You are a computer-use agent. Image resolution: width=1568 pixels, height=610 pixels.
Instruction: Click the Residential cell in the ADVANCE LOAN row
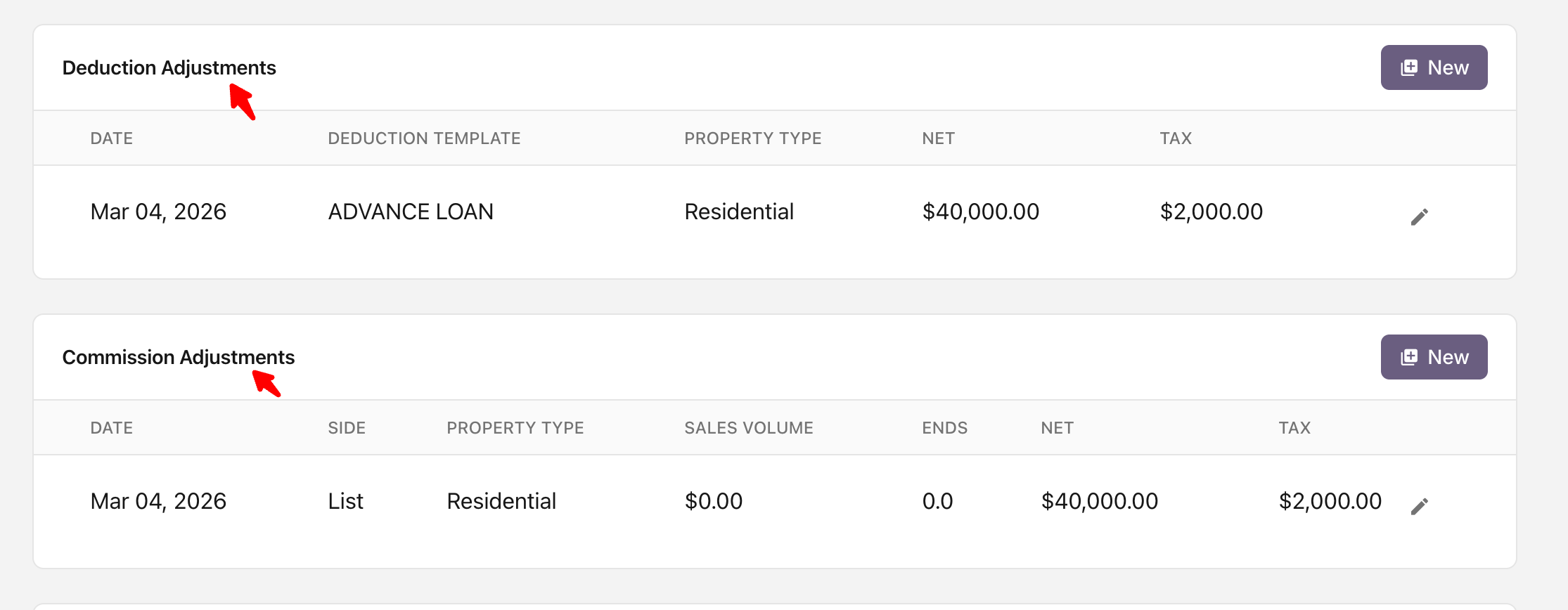point(738,212)
